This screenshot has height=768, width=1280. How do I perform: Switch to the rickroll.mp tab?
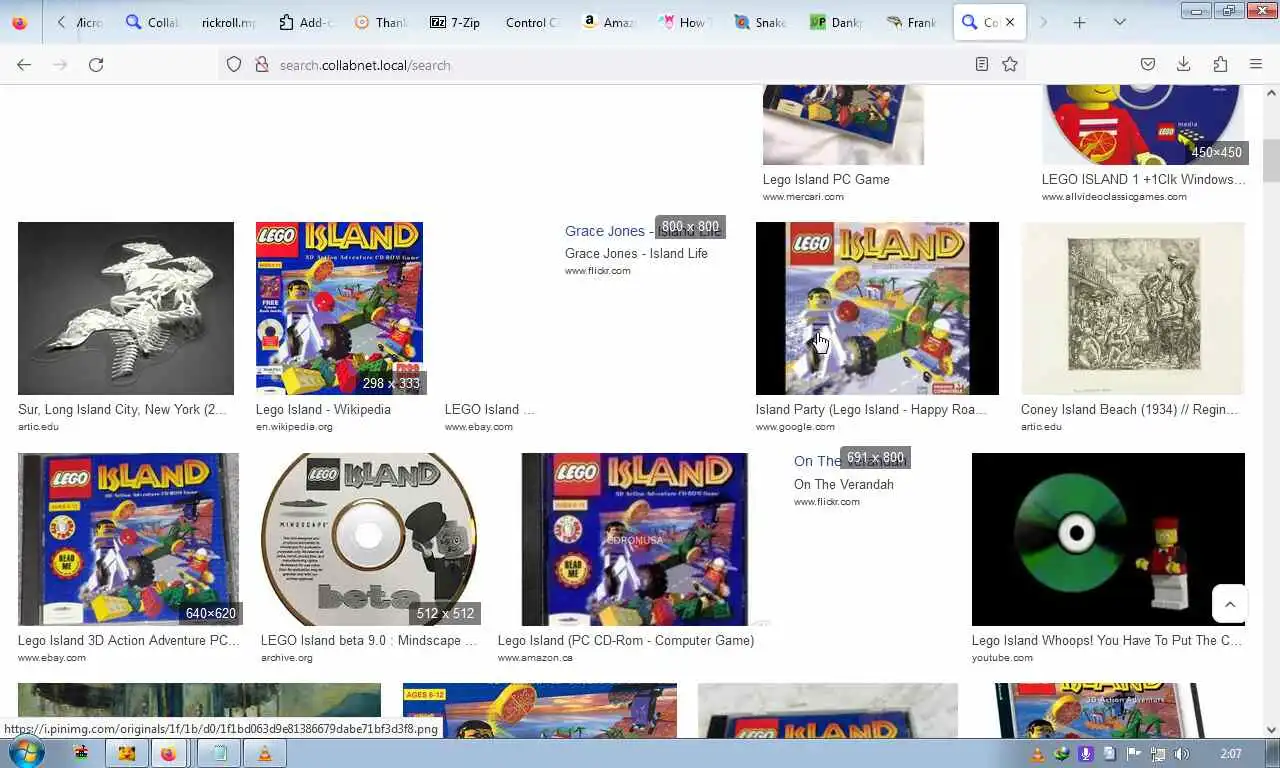[x=228, y=22]
